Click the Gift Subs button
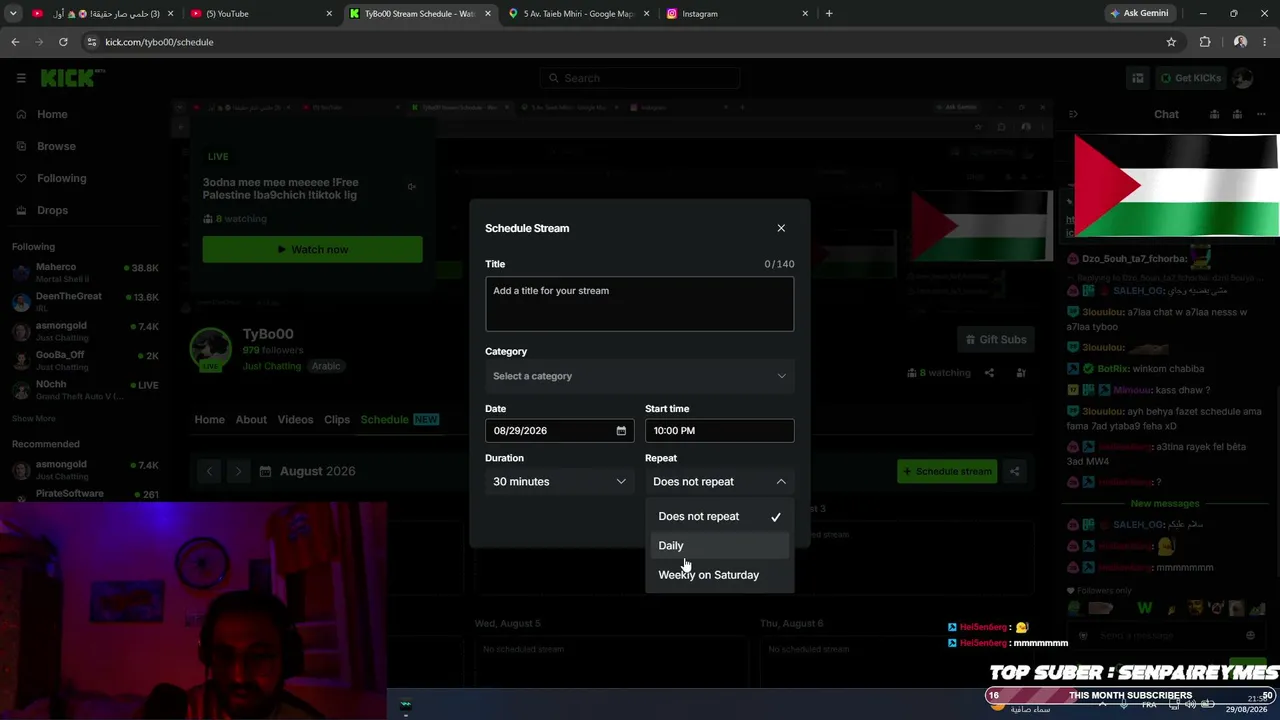1280x720 pixels. (x=995, y=340)
